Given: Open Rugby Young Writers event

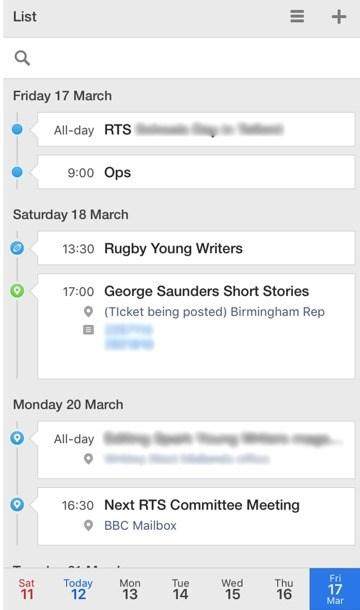Looking at the screenshot, I should 196,248.
